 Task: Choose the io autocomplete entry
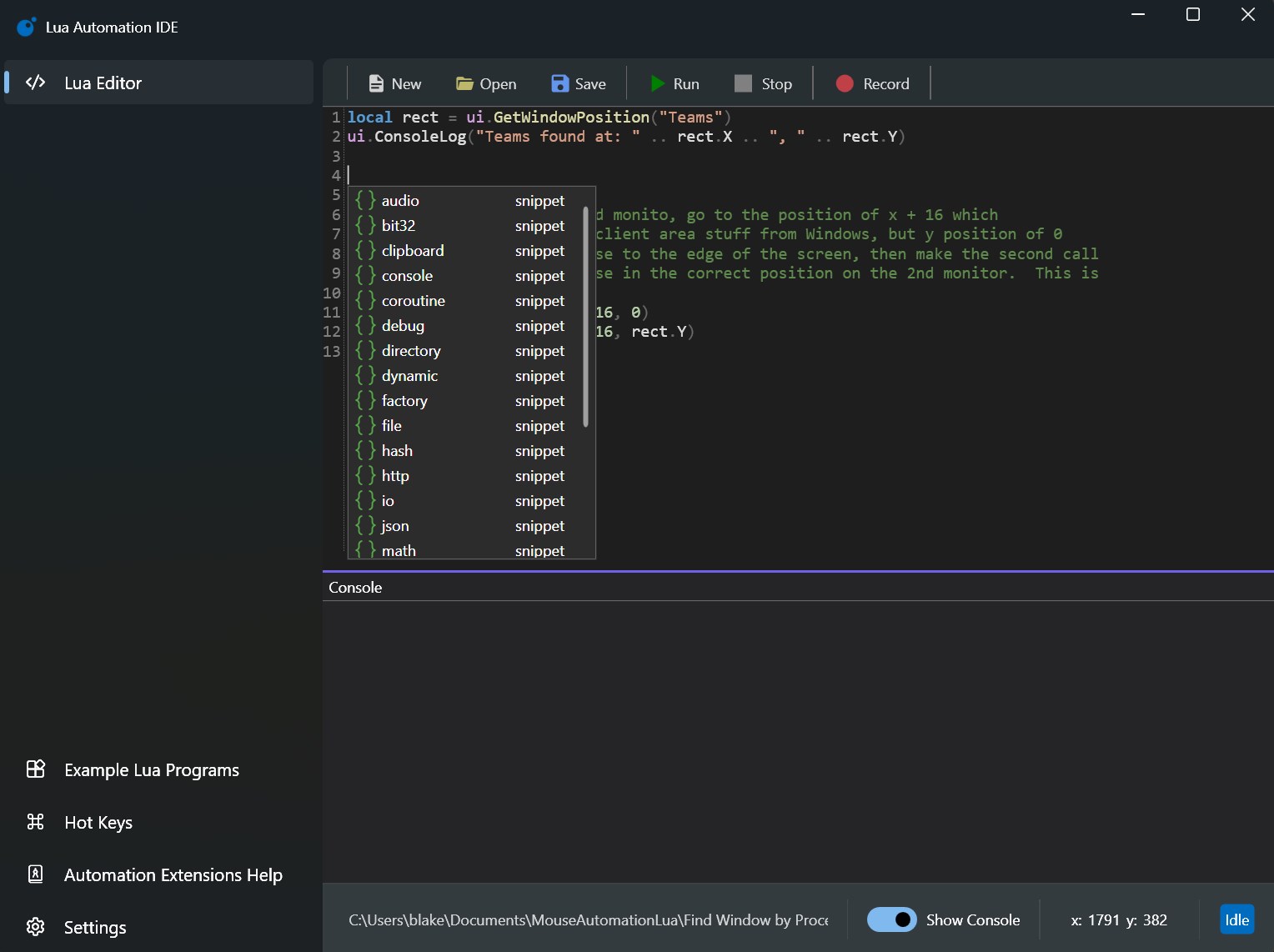click(x=467, y=500)
